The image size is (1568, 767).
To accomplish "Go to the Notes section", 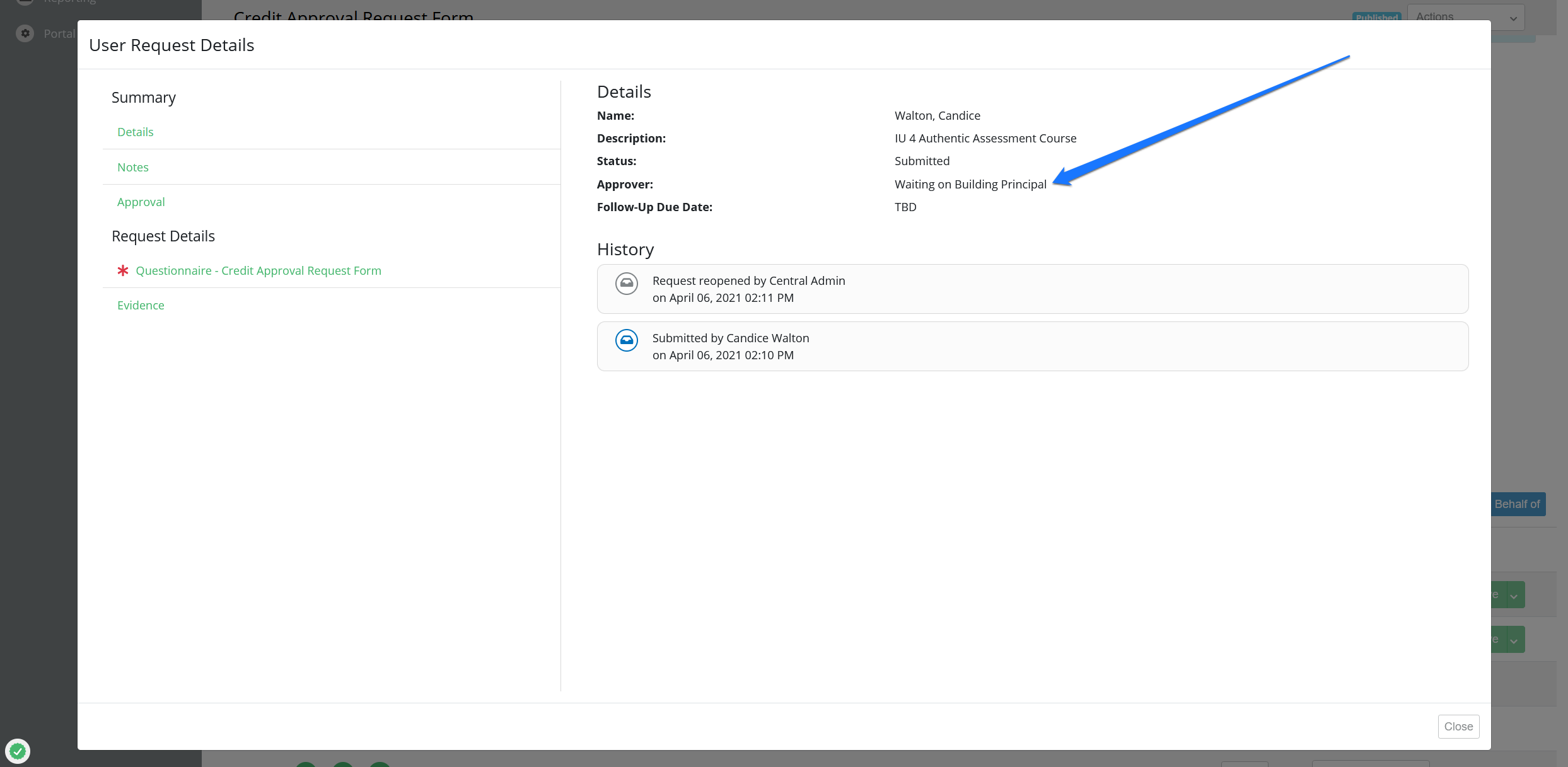I will [x=132, y=167].
